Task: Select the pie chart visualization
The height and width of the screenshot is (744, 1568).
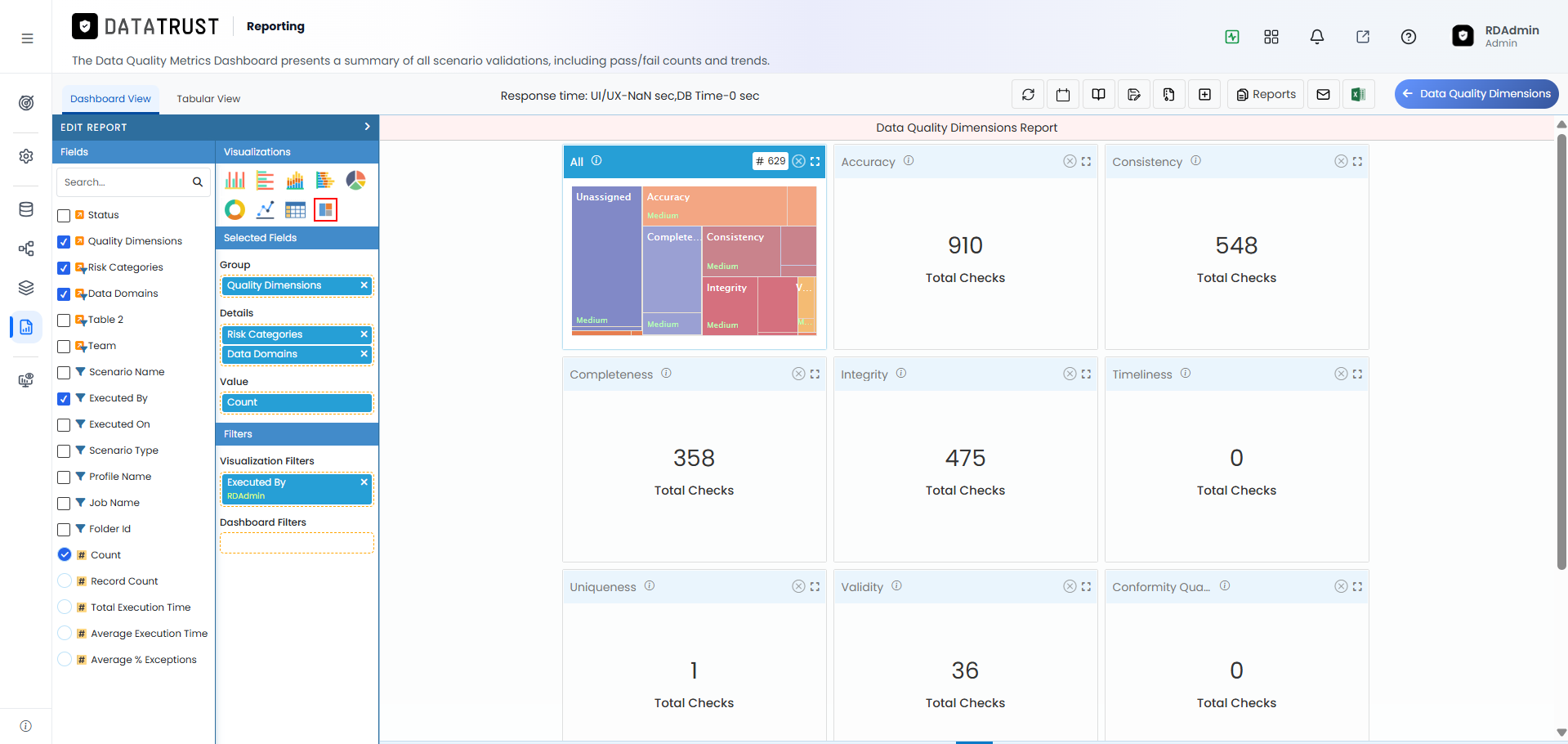Action: [x=355, y=181]
